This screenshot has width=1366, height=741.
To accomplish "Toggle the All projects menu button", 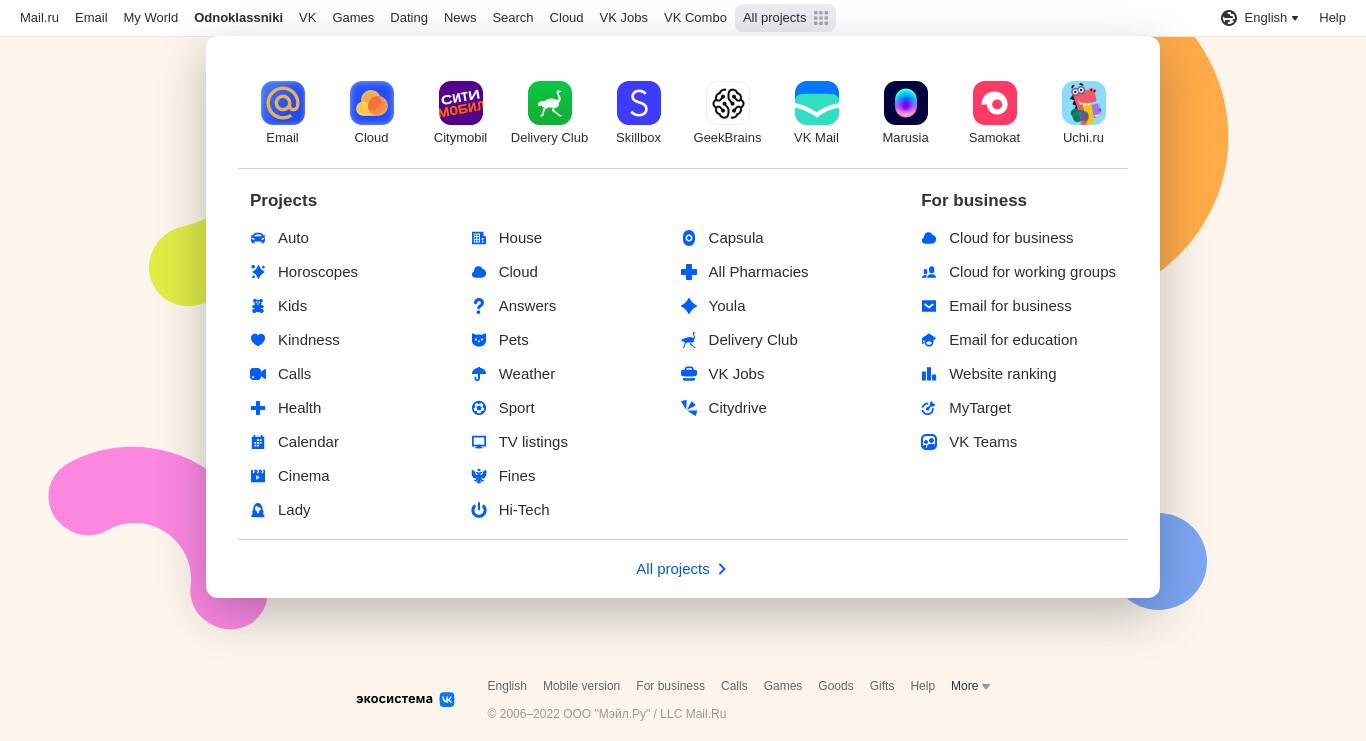I will click(785, 18).
